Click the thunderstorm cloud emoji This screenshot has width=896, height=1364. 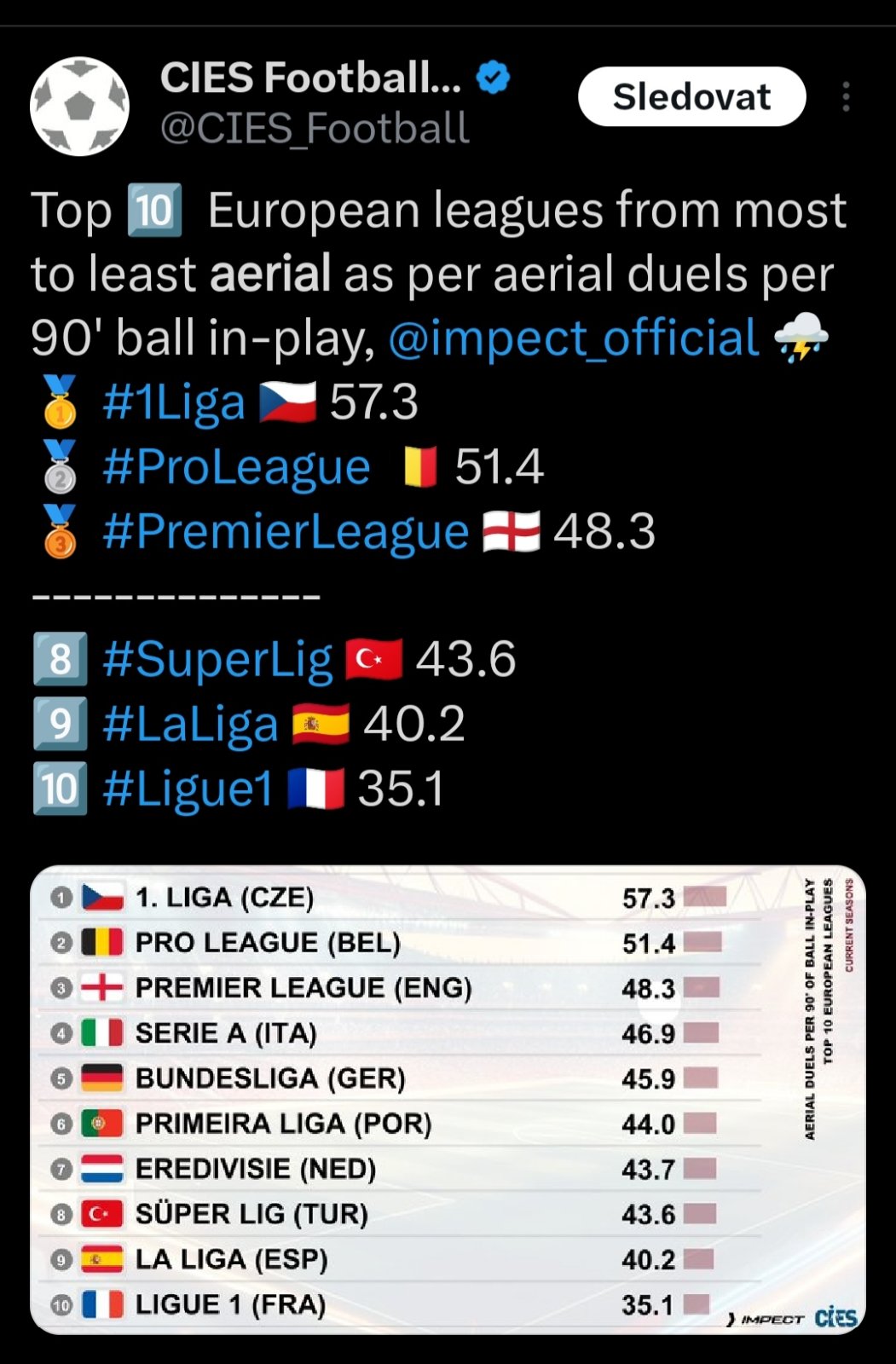coord(801,338)
